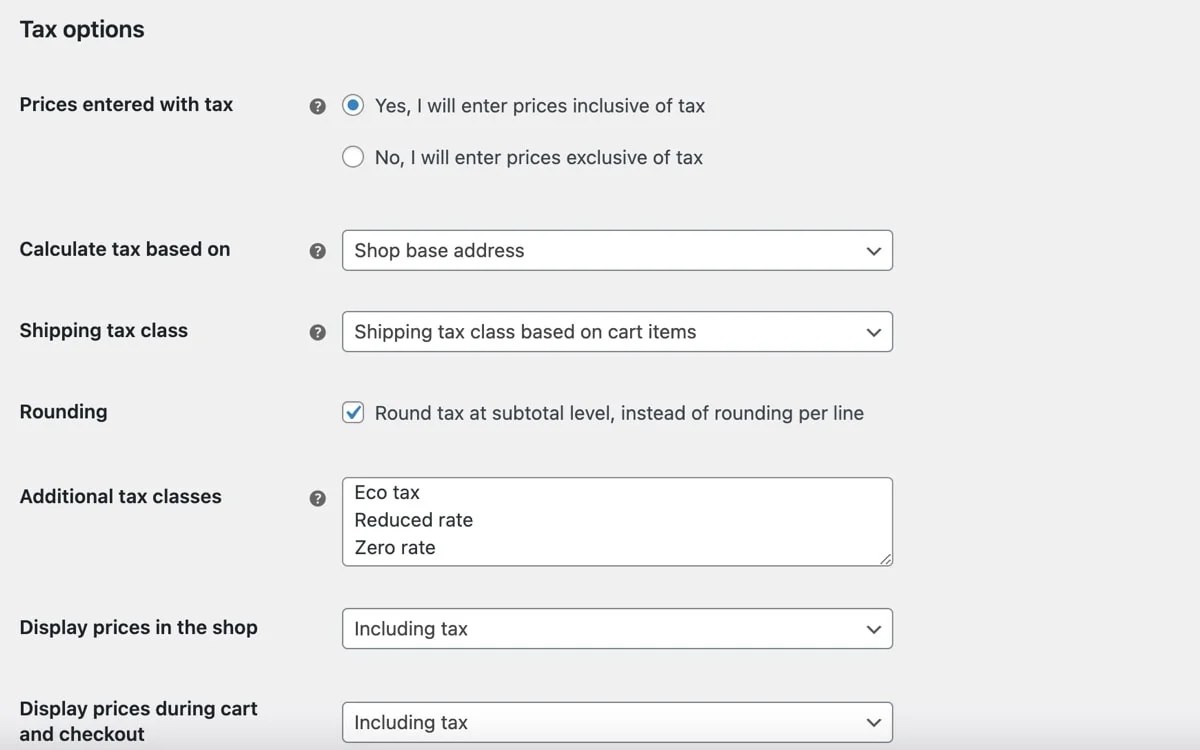Highlight Zero rate in the tax classes list
This screenshot has width=1200, height=750.
(x=394, y=547)
